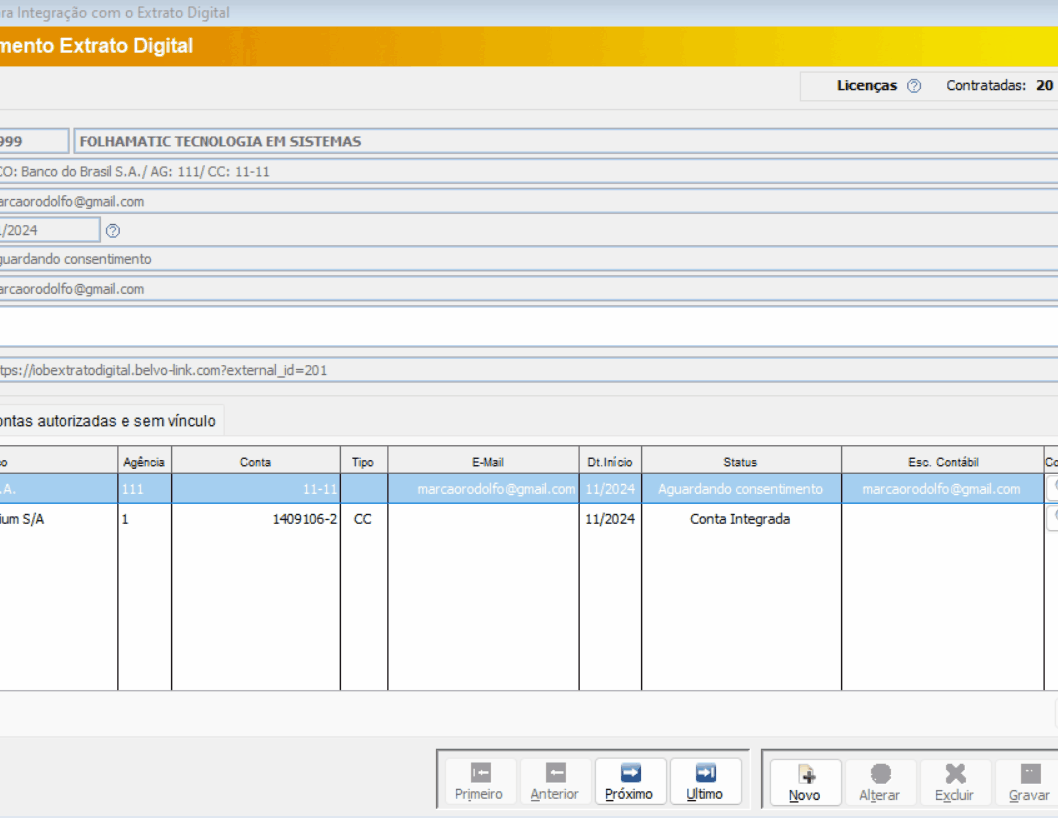
Task: Click the Novo button icon
Action: tap(805, 774)
